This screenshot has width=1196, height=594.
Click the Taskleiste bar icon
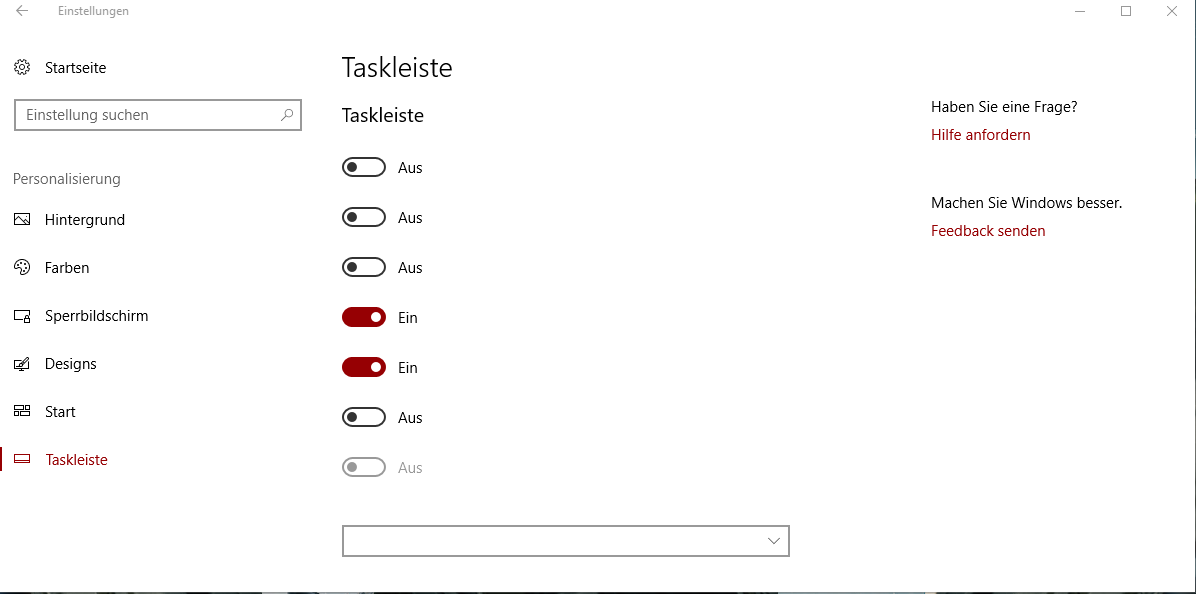(x=22, y=460)
